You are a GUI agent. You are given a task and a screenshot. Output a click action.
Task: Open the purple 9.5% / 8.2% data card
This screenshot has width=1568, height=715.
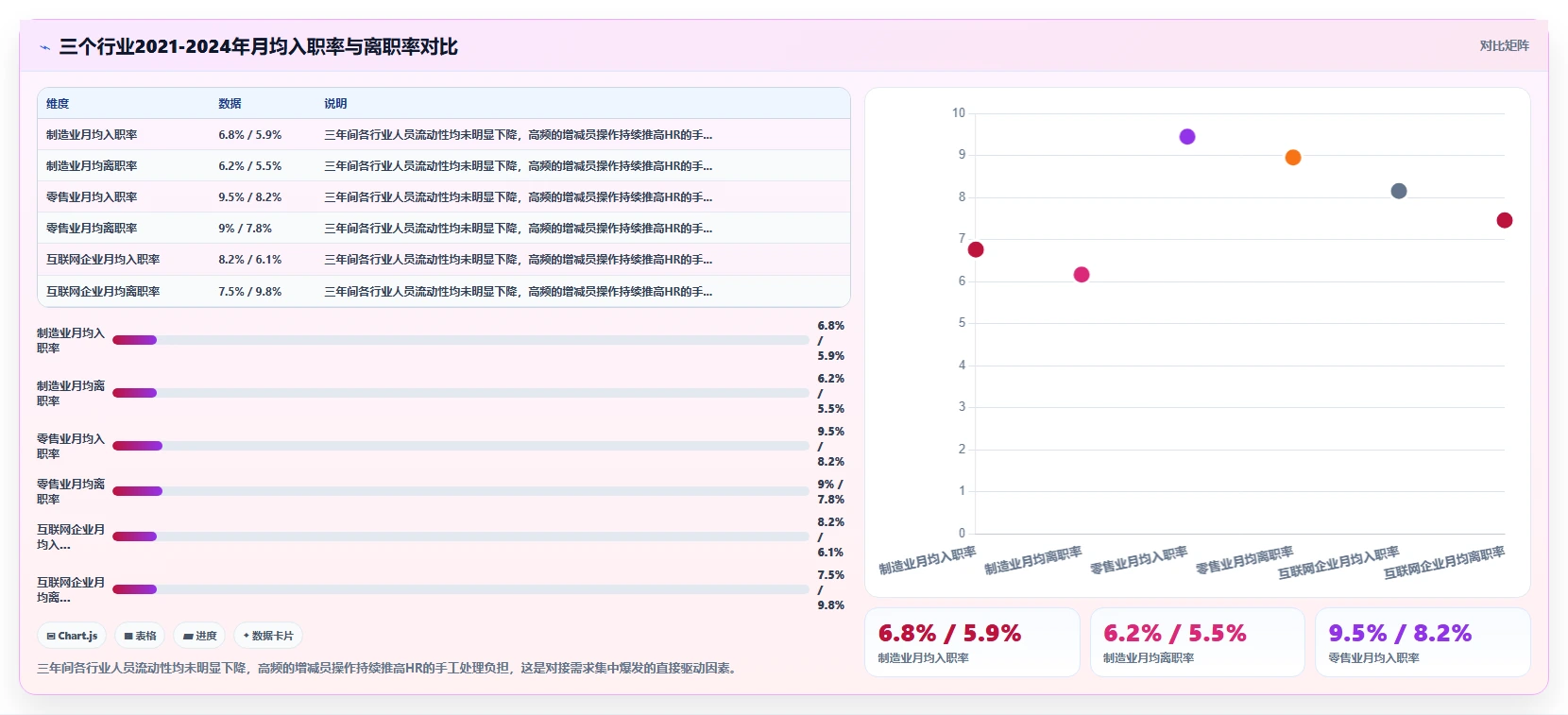(x=1423, y=642)
